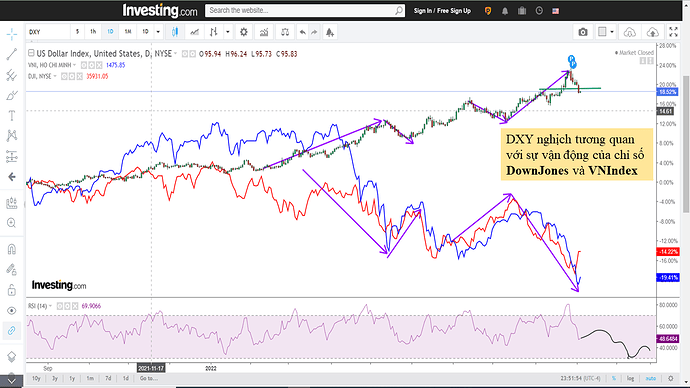Toggle visibility of the VNI series
This screenshot has width=690, height=388.
pyautogui.click(x=84, y=65)
